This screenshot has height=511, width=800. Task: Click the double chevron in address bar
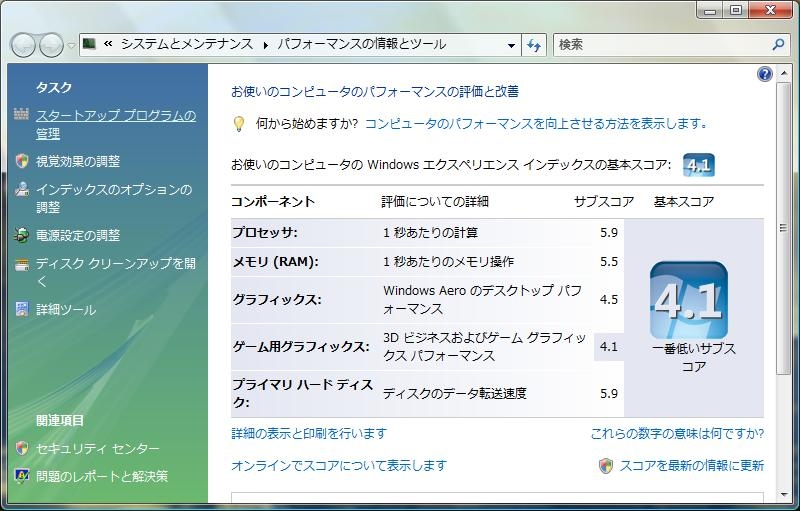point(108,44)
